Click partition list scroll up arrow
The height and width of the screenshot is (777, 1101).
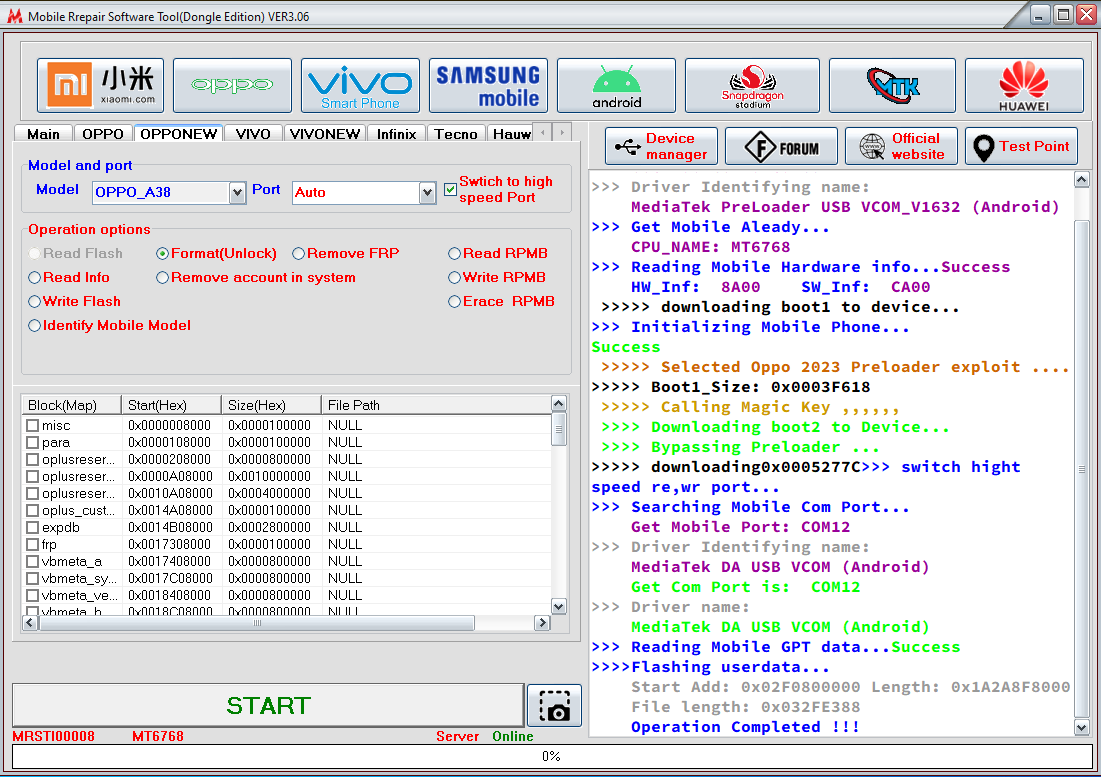[559, 404]
